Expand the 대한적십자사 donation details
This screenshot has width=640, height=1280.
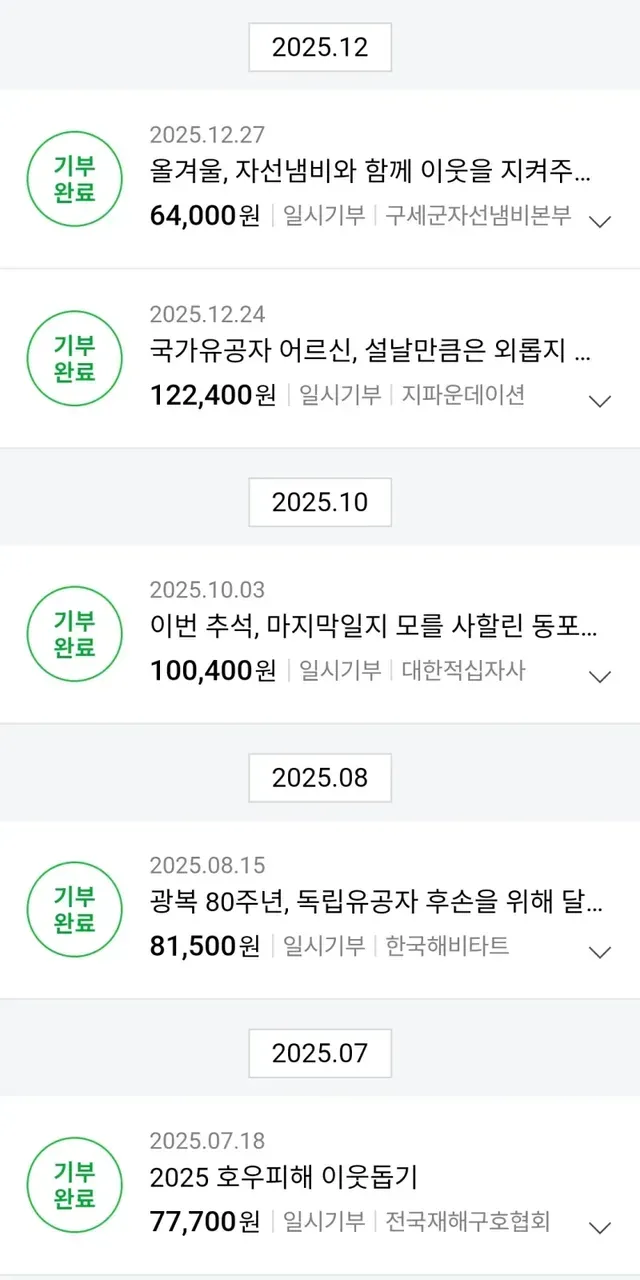(600, 676)
